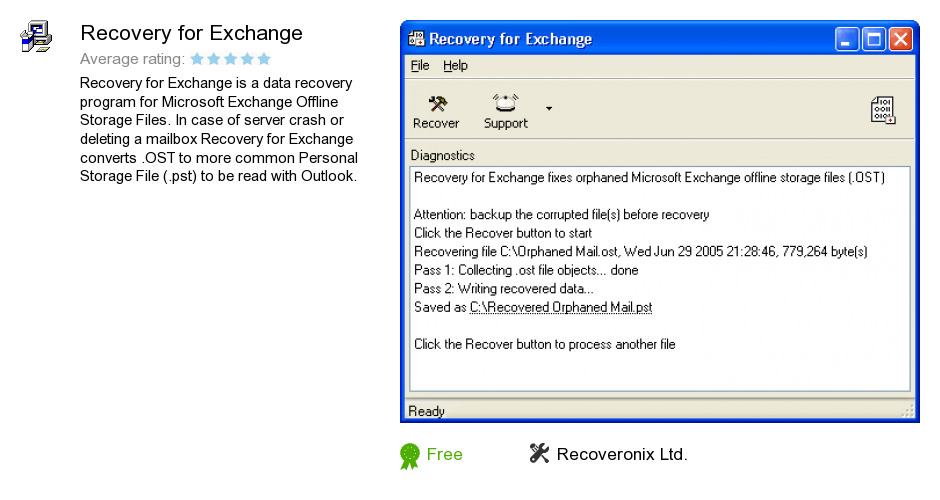Click the 'Pass 2: Writing recovered data' line

(x=504, y=289)
